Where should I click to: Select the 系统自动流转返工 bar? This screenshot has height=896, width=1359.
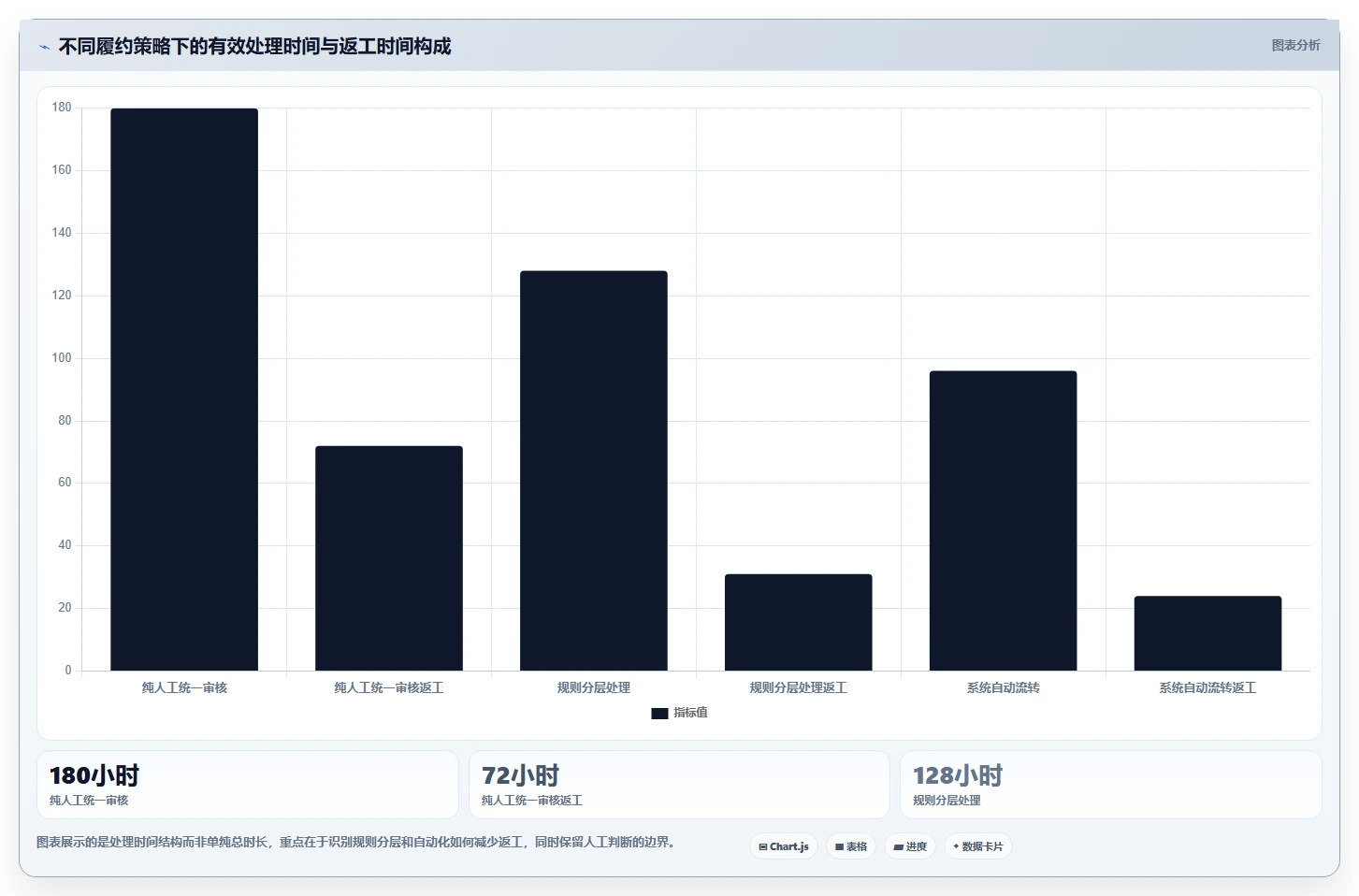(1208, 633)
